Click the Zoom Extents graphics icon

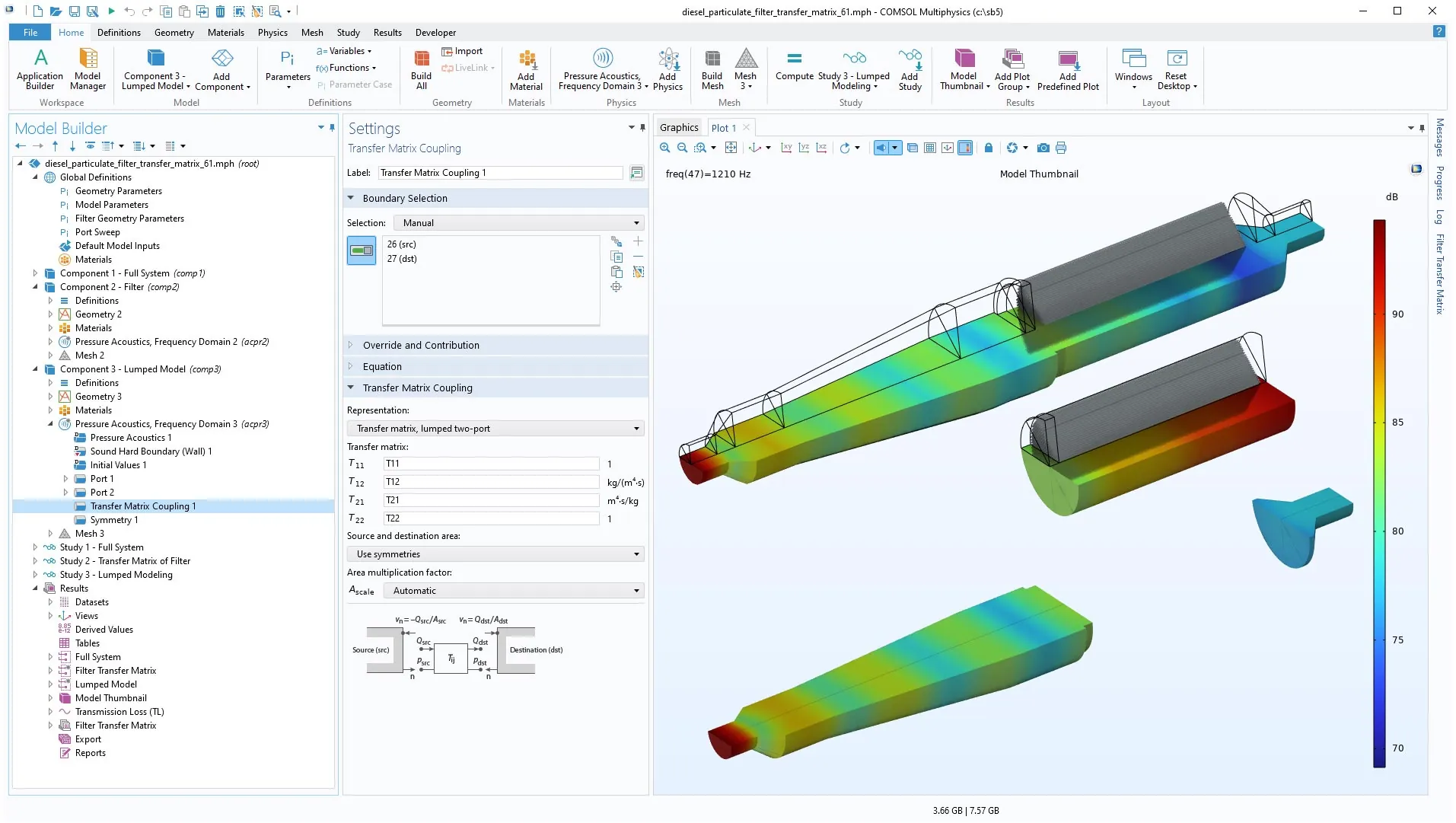pyautogui.click(x=731, y=148)
